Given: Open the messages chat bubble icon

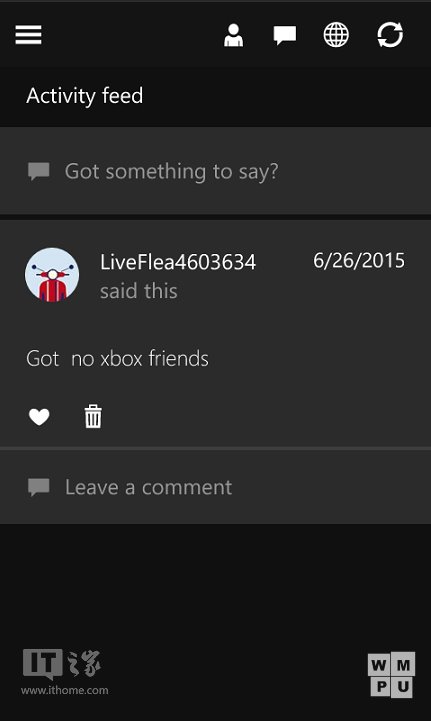Looking at the screenshot, I should 285,35.
